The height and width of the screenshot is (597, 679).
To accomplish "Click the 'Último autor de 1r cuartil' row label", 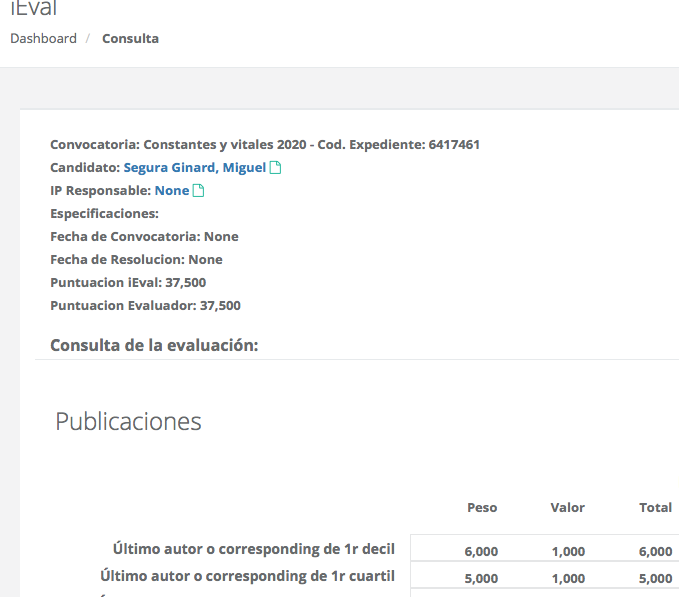I will 247,576.
